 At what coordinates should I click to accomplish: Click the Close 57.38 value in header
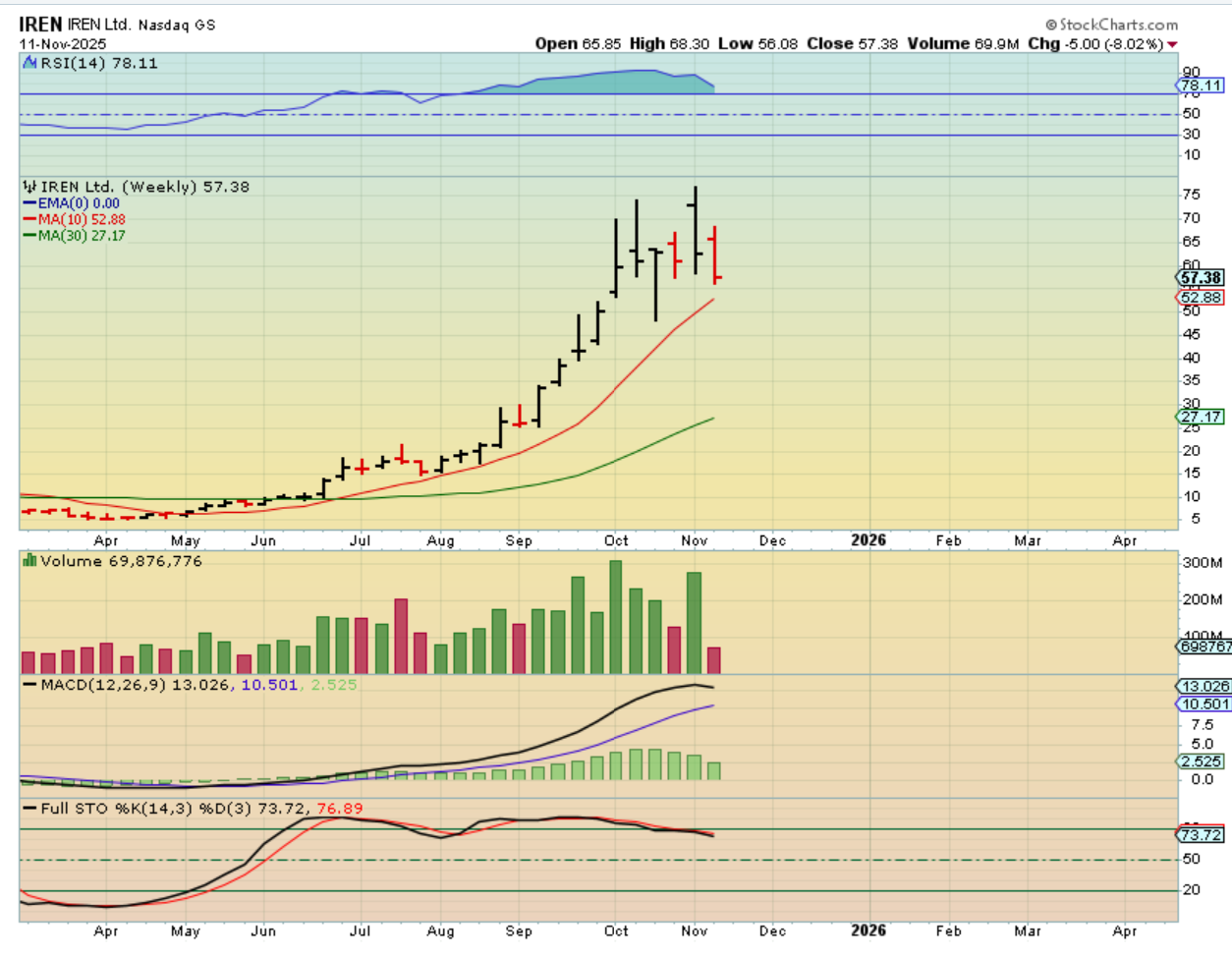click(x=852, y=44)
